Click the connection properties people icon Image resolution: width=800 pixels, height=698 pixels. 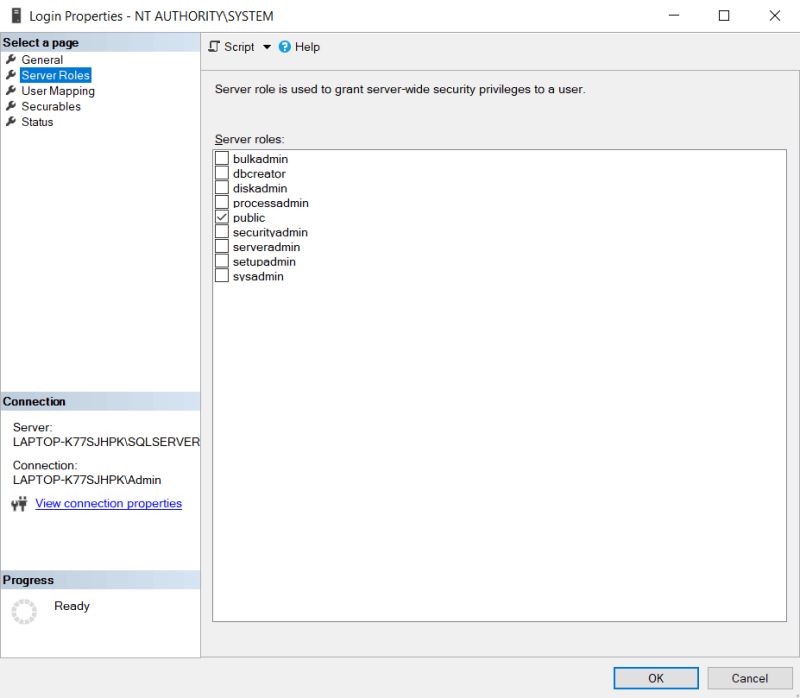18,503
